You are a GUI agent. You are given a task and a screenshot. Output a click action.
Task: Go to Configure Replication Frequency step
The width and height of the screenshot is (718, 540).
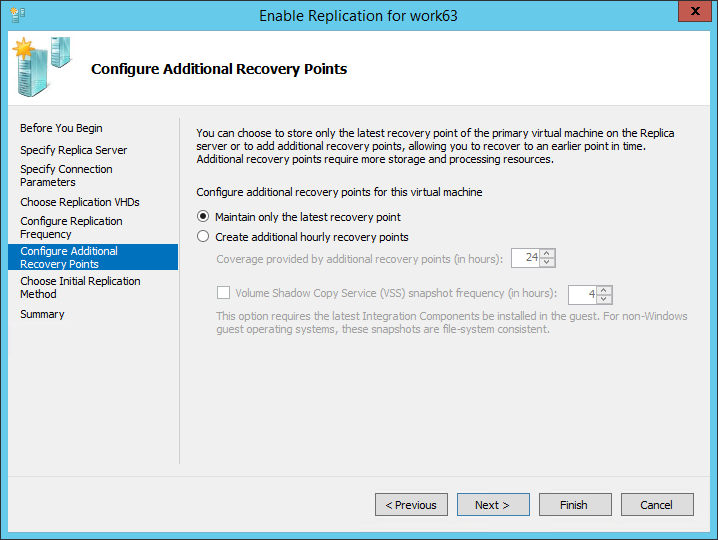click(71, 227)
